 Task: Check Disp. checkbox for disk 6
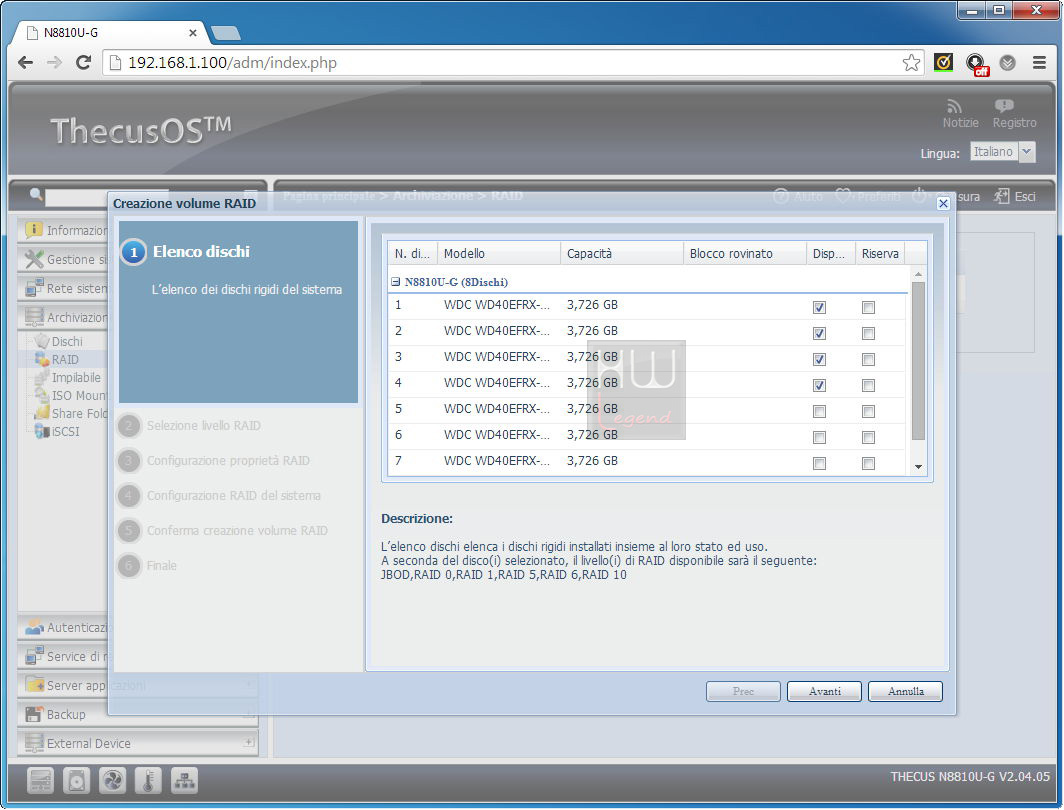coord(819,438)
